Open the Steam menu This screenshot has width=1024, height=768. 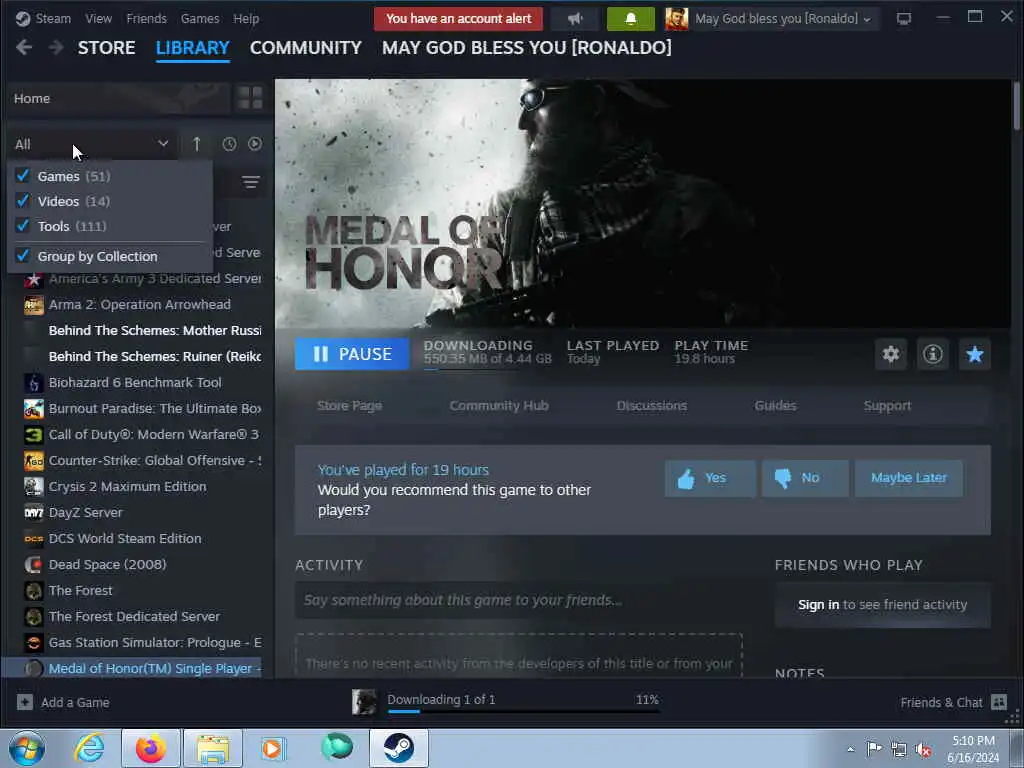pyautogui.click(x=53, y=18)
